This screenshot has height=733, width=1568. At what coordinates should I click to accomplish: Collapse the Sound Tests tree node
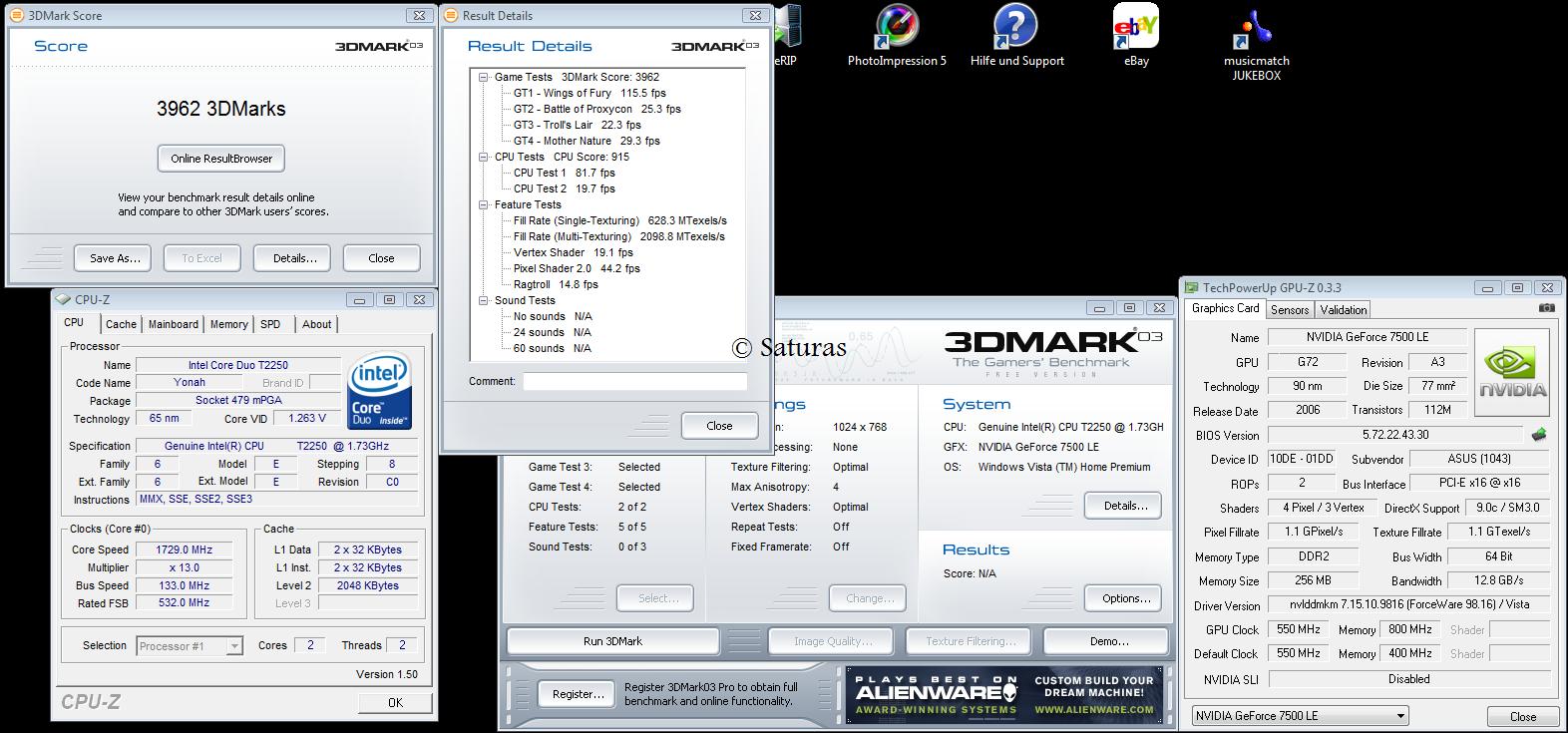[x=484, y=300]
